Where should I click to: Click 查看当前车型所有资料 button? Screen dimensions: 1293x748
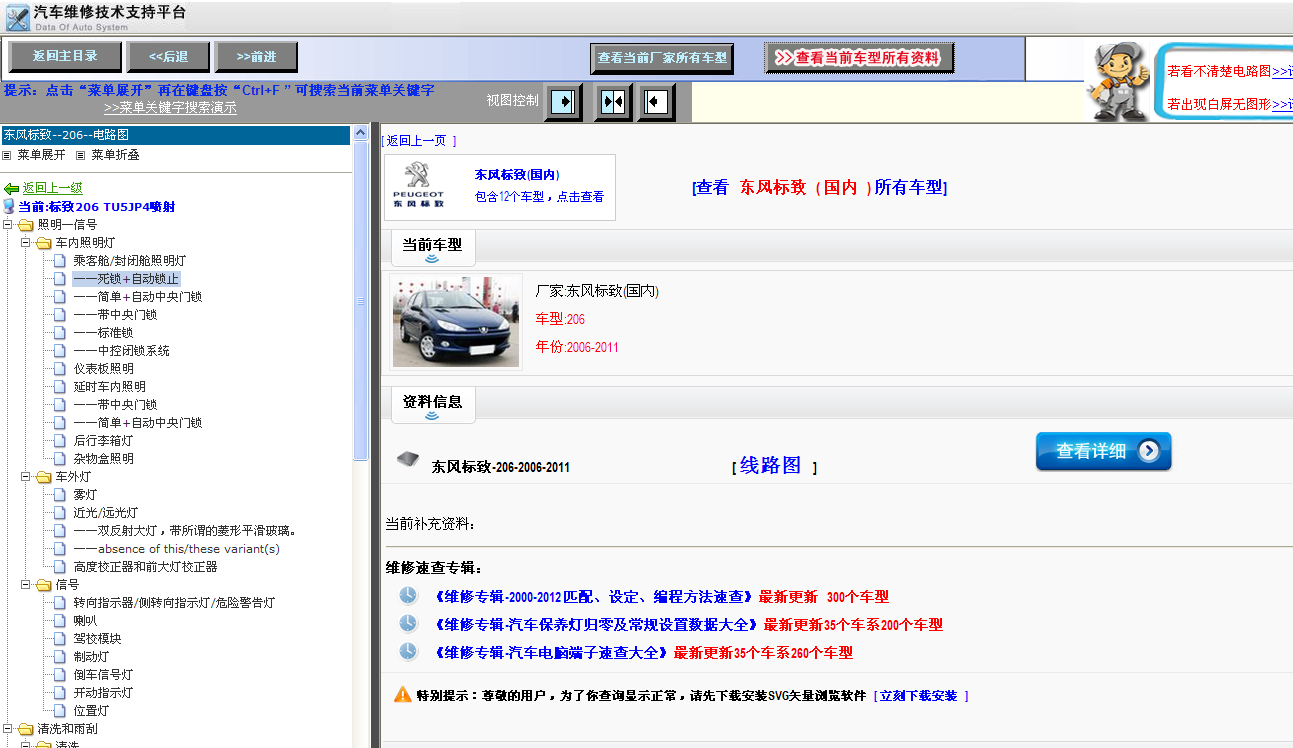(x=860, y=58)
